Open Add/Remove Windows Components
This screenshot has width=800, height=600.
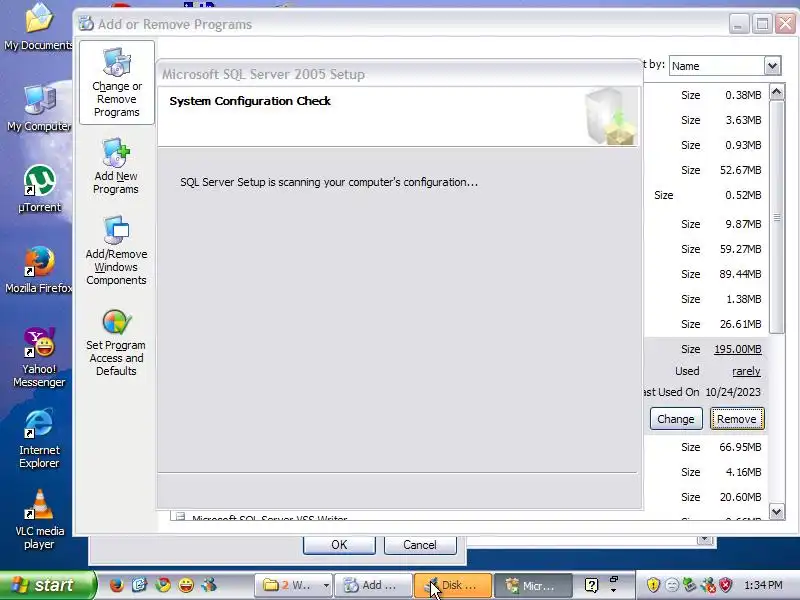[x=116, y=251]
